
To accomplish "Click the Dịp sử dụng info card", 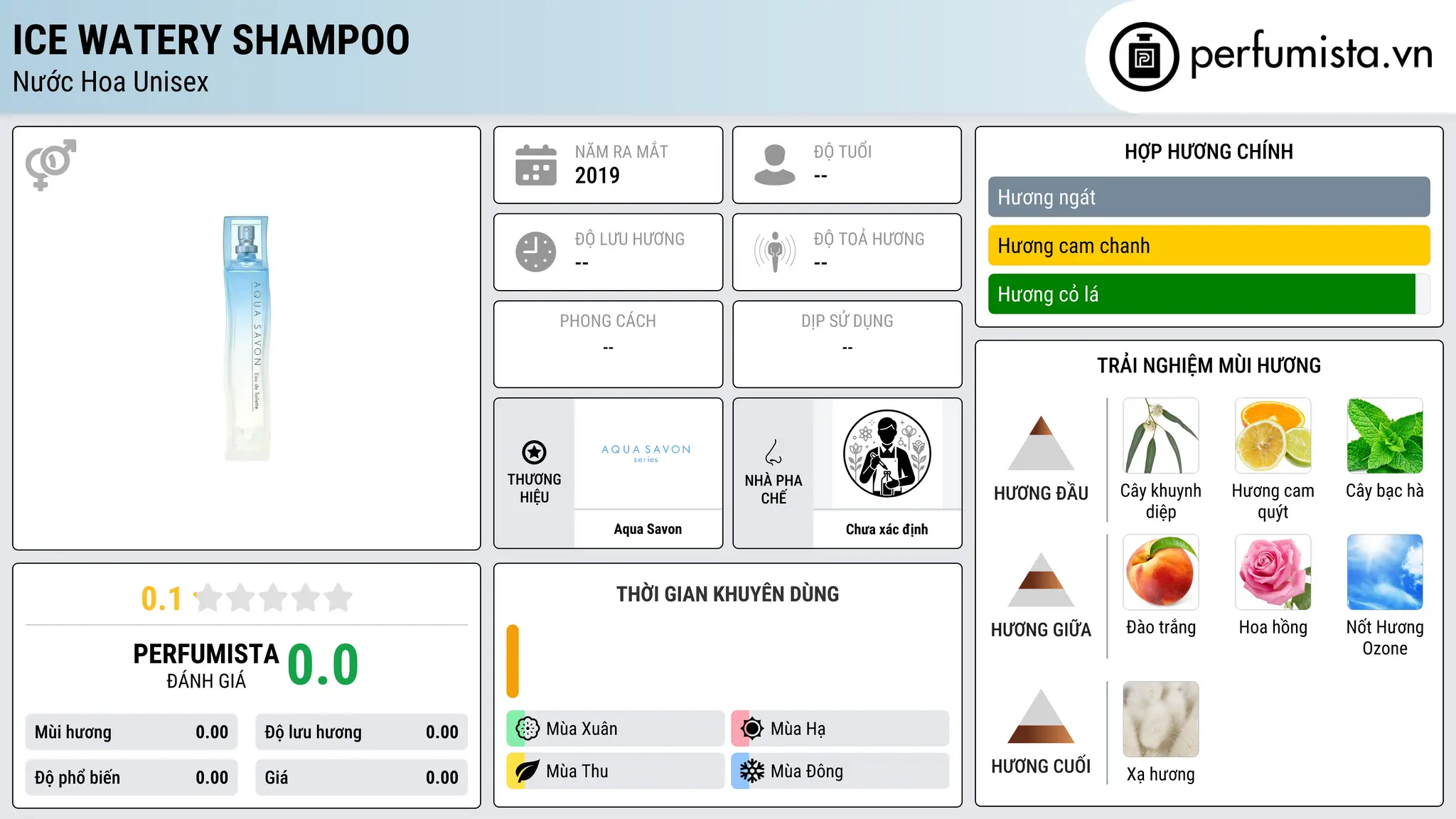I will coord(847,344).
